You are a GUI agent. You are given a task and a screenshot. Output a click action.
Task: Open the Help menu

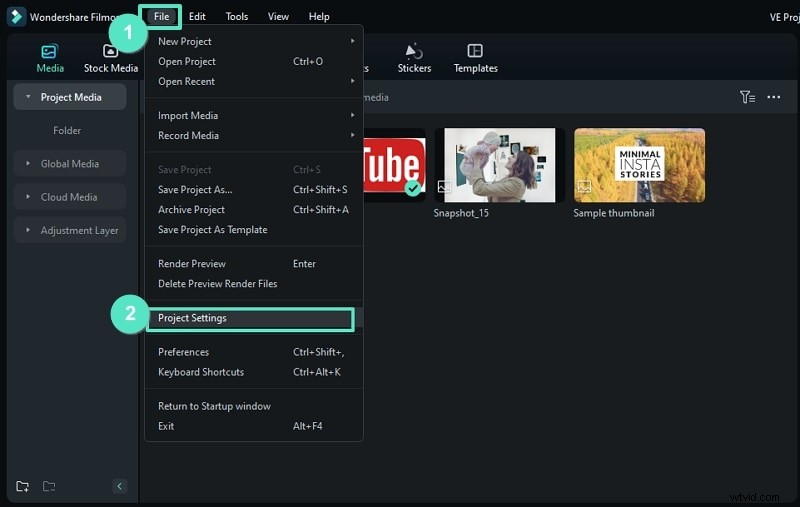coord(319,16)
